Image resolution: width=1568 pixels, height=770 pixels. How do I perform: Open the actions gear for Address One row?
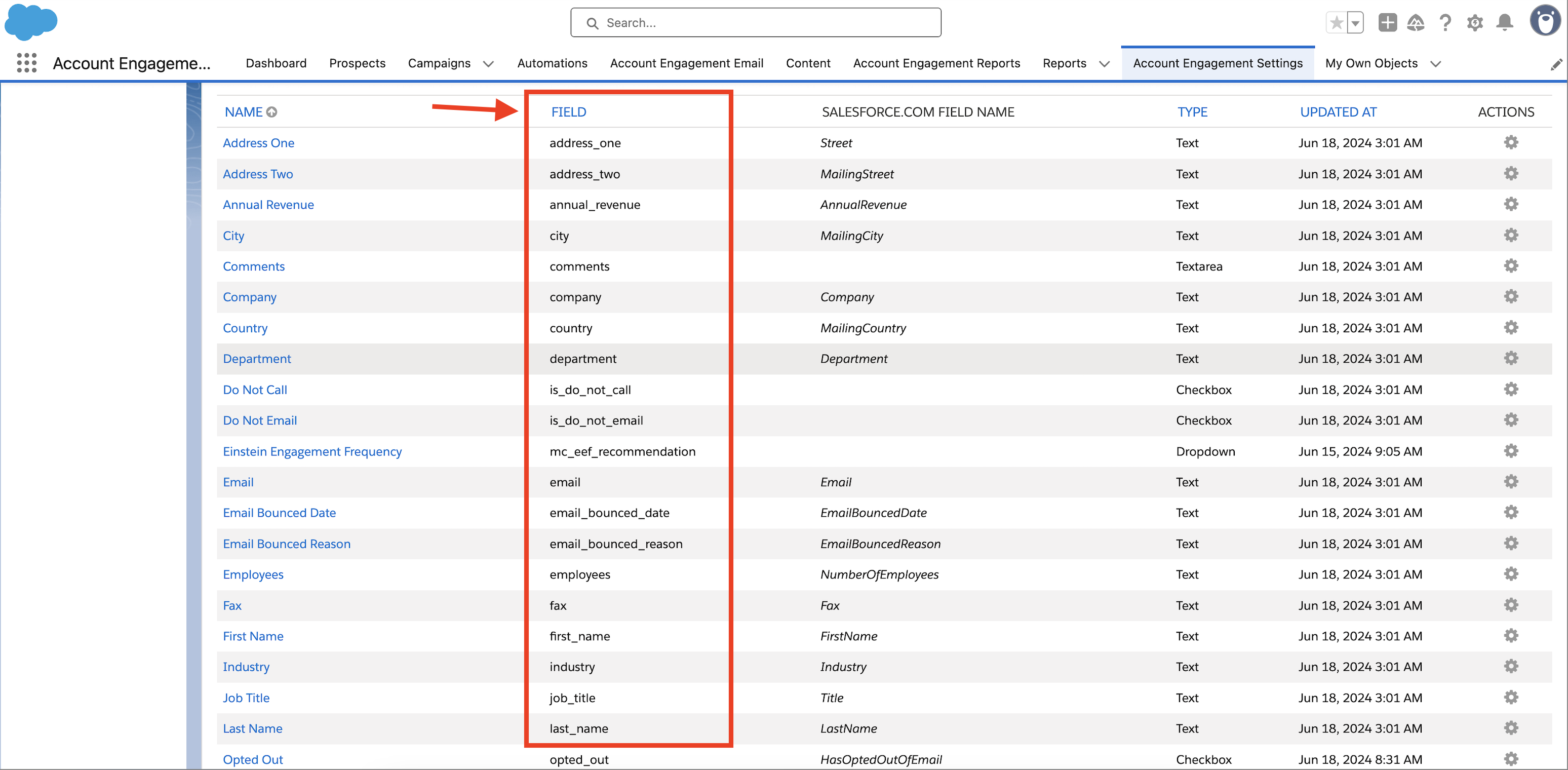click(x=1511, y=142)
